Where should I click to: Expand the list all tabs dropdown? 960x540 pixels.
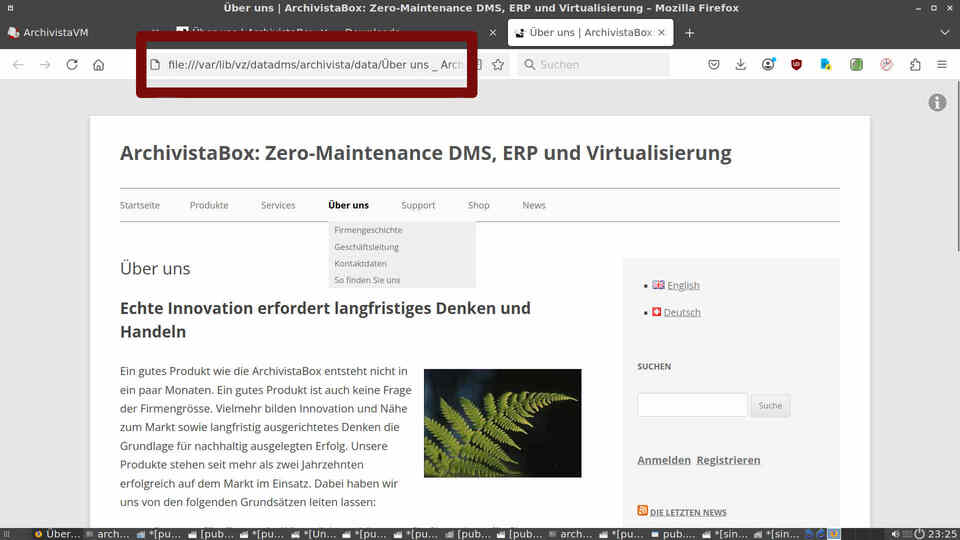pos(944,32)
